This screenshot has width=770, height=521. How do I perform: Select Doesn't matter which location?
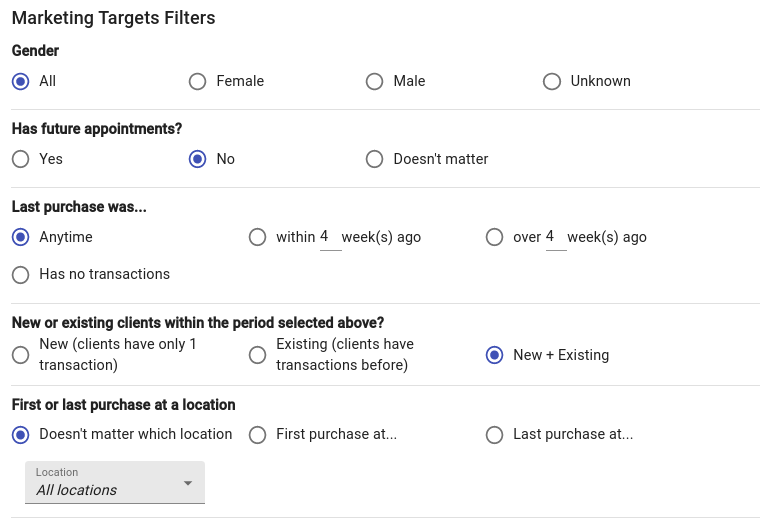pos(21,434)
